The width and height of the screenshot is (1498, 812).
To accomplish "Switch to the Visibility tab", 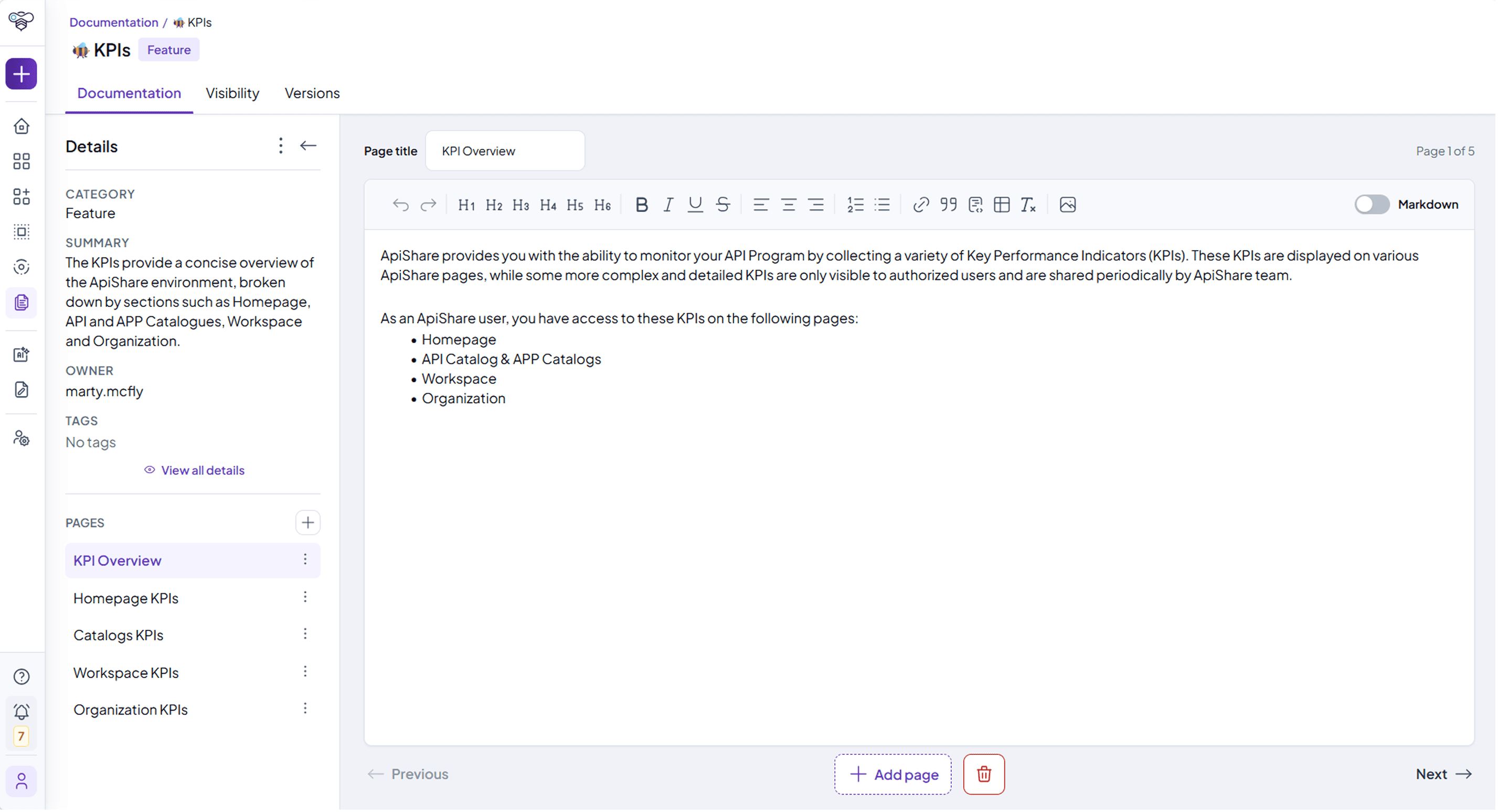I will pyautogui.click(x=232, y=93).
